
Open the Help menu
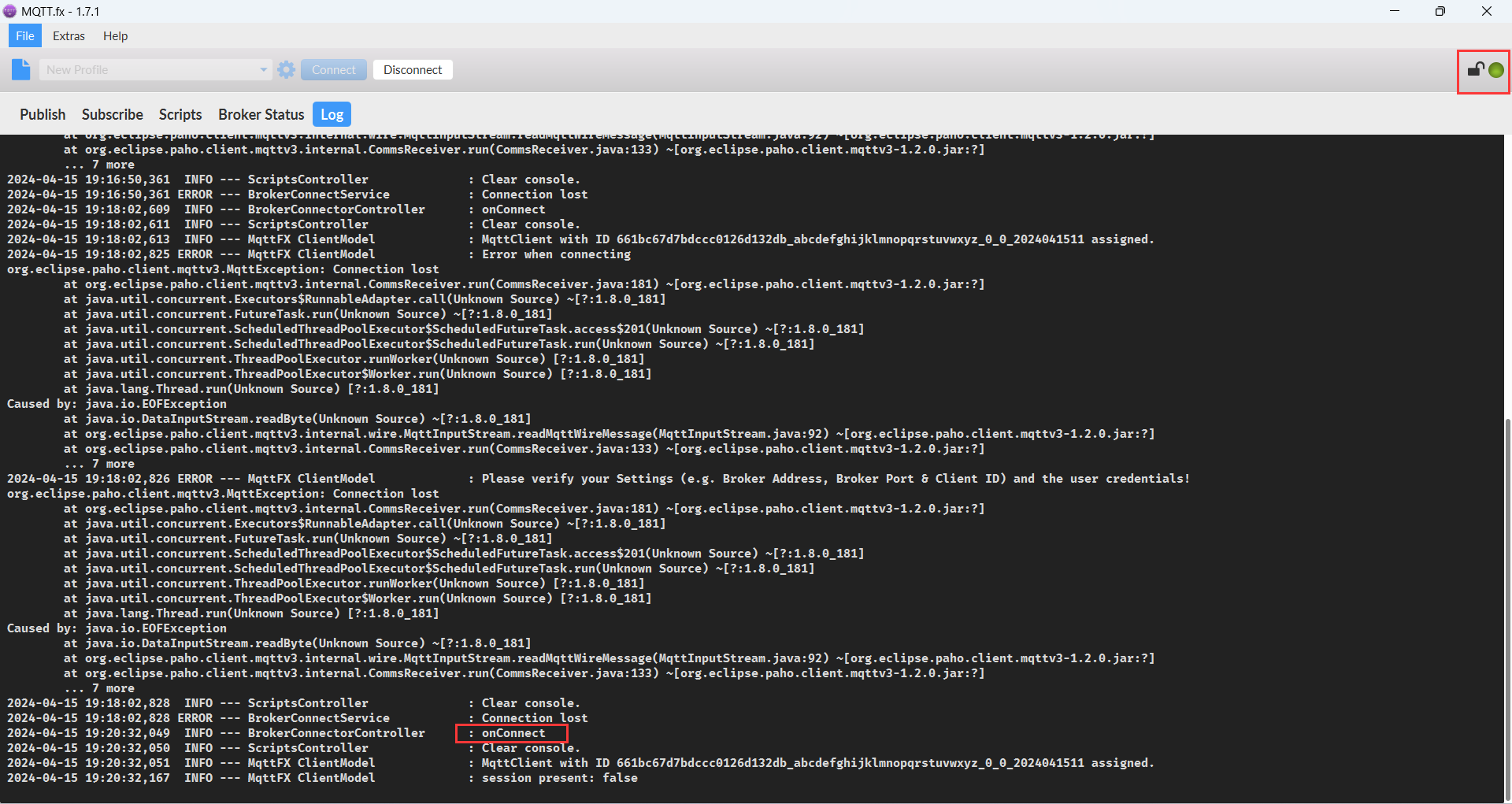point(115,35)
